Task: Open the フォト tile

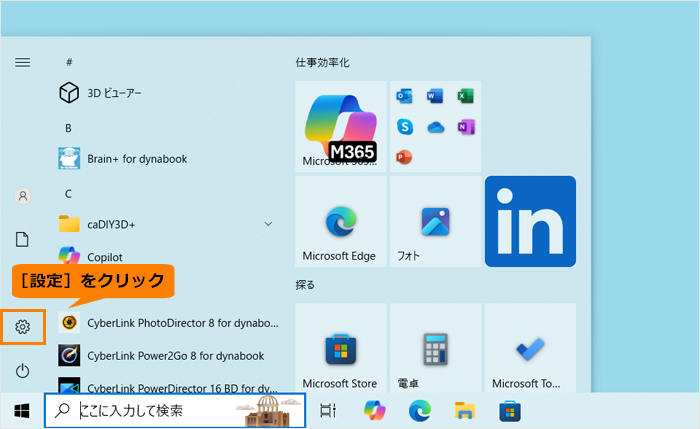Action: 435,221
